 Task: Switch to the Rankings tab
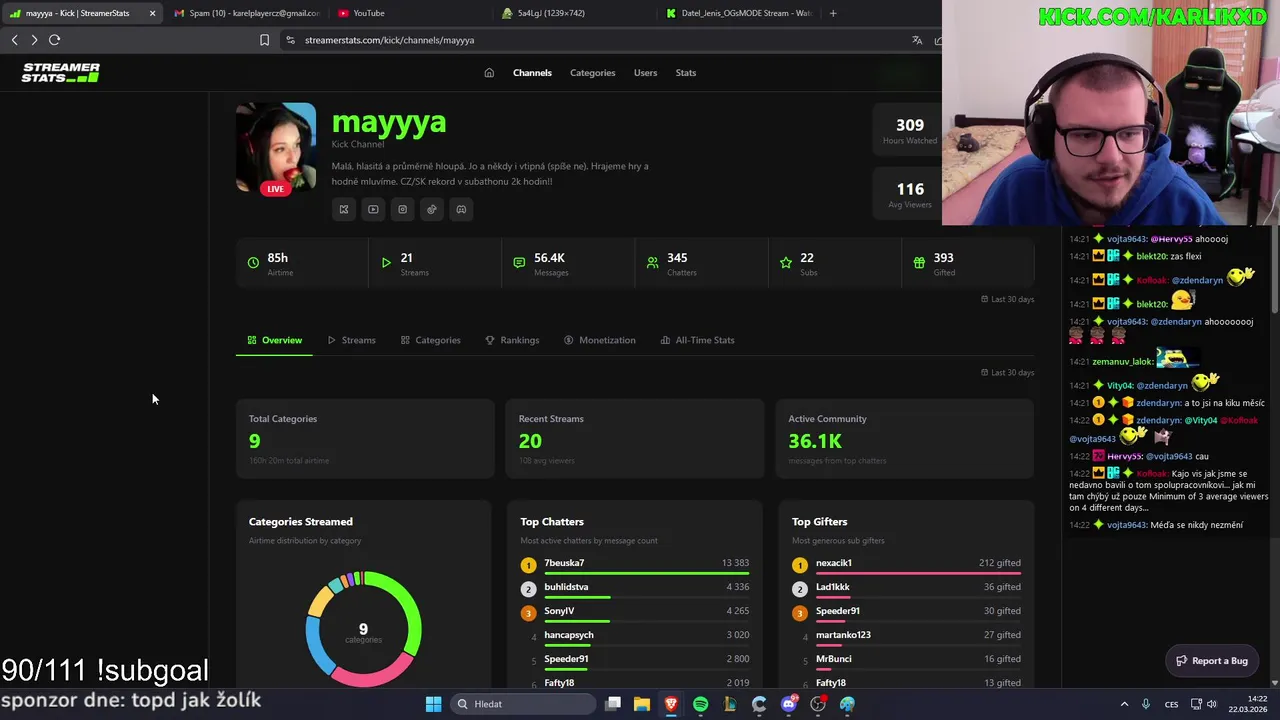pos(512,340)
